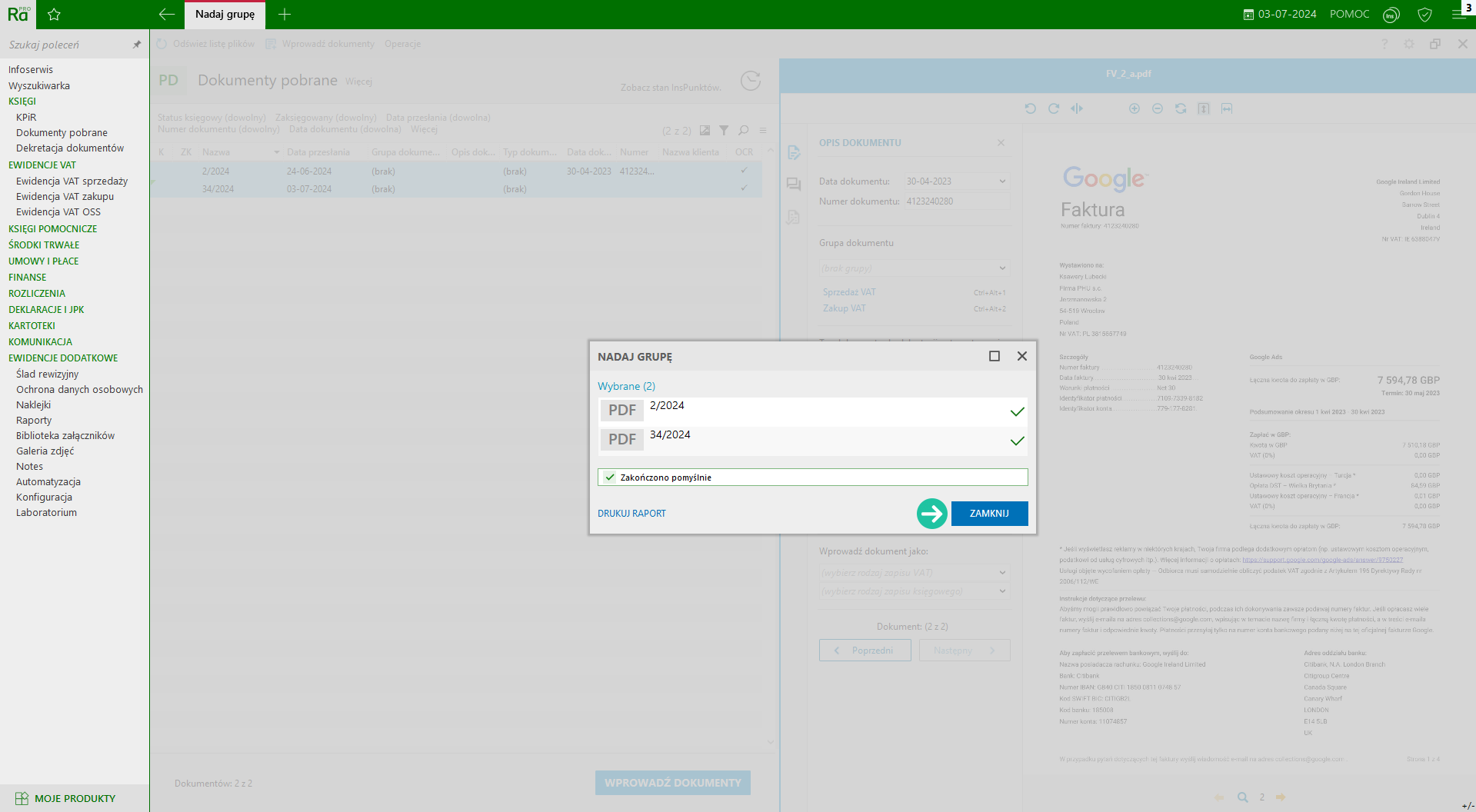Open Ewidencja VAT OSS
The height and width of the screenshot is (812, 1476).
click(x=58, y=211)
